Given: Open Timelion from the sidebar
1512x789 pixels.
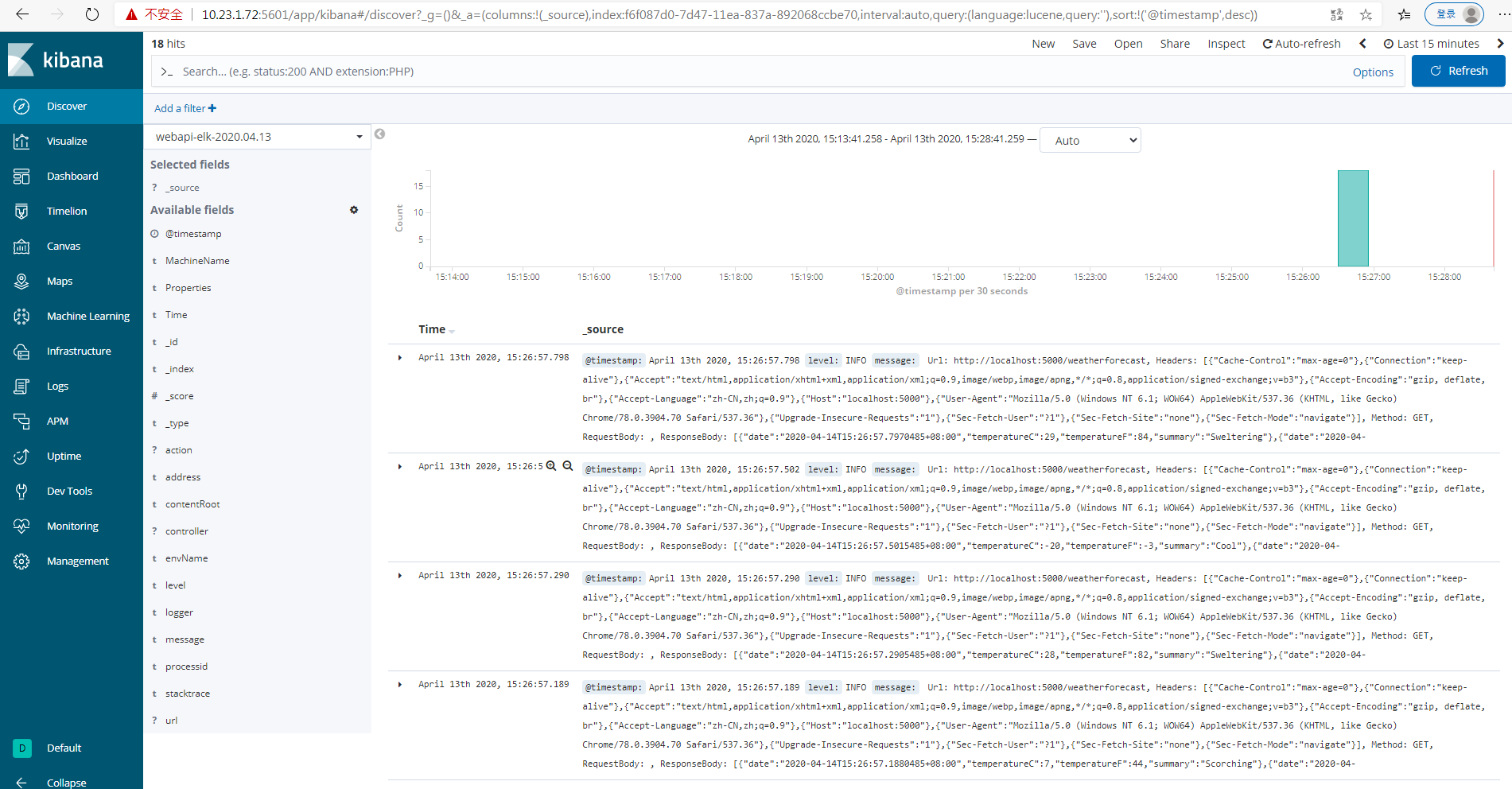Looking at the screenshot, I should tap(68, 211).
